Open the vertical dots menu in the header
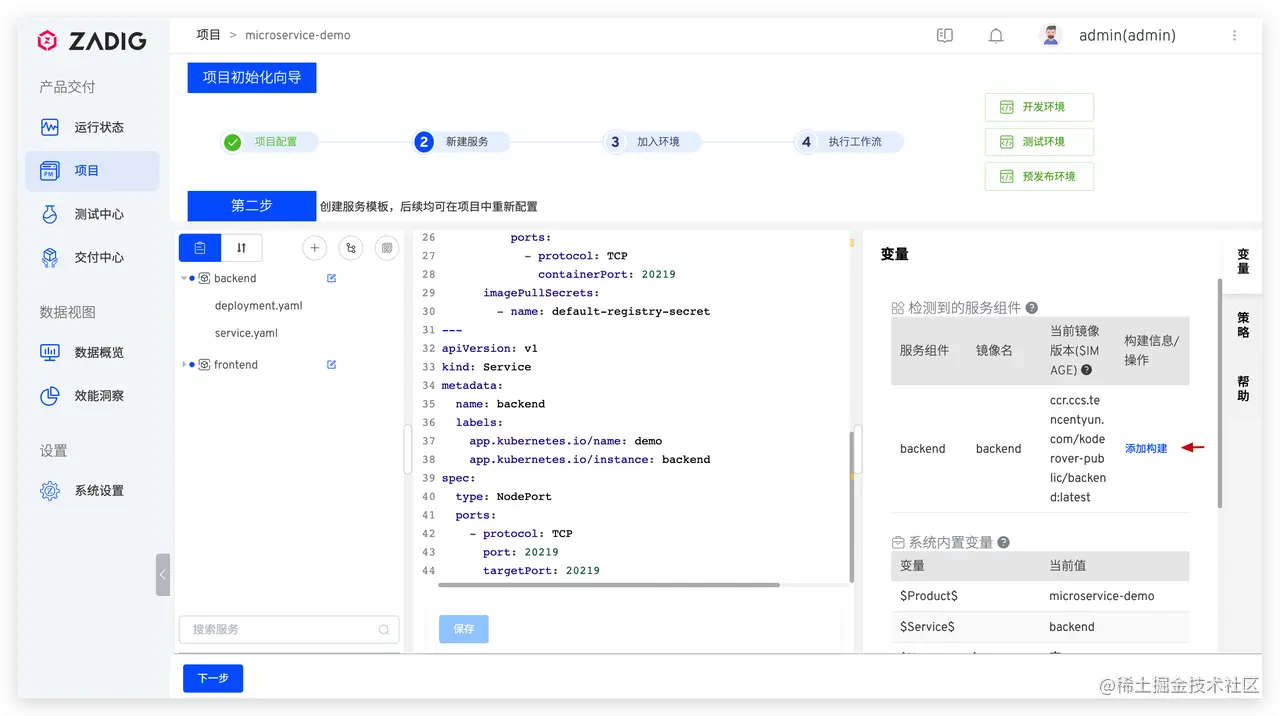This screenshot has width=1280, height=716. pyautogui.click(x=1235, y=35)
